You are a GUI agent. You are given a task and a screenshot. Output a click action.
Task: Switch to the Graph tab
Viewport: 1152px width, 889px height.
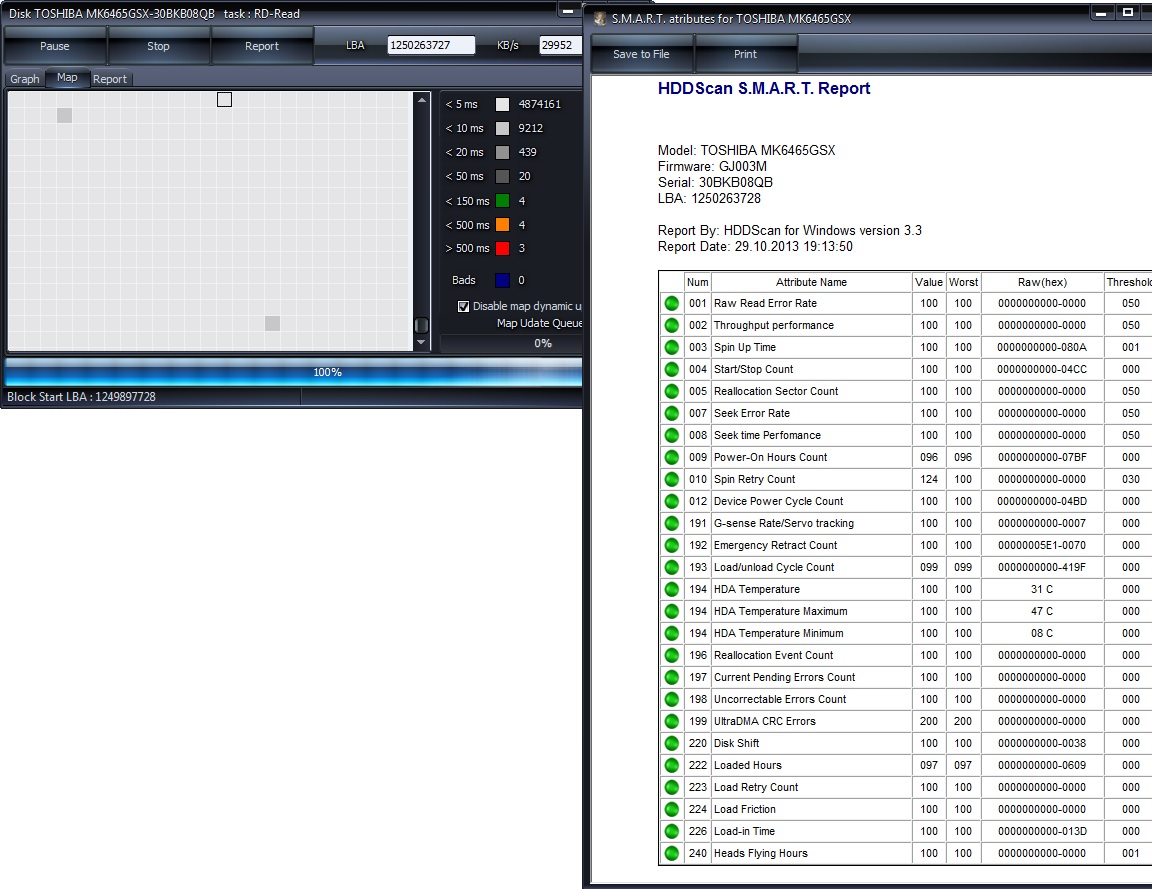25,79
